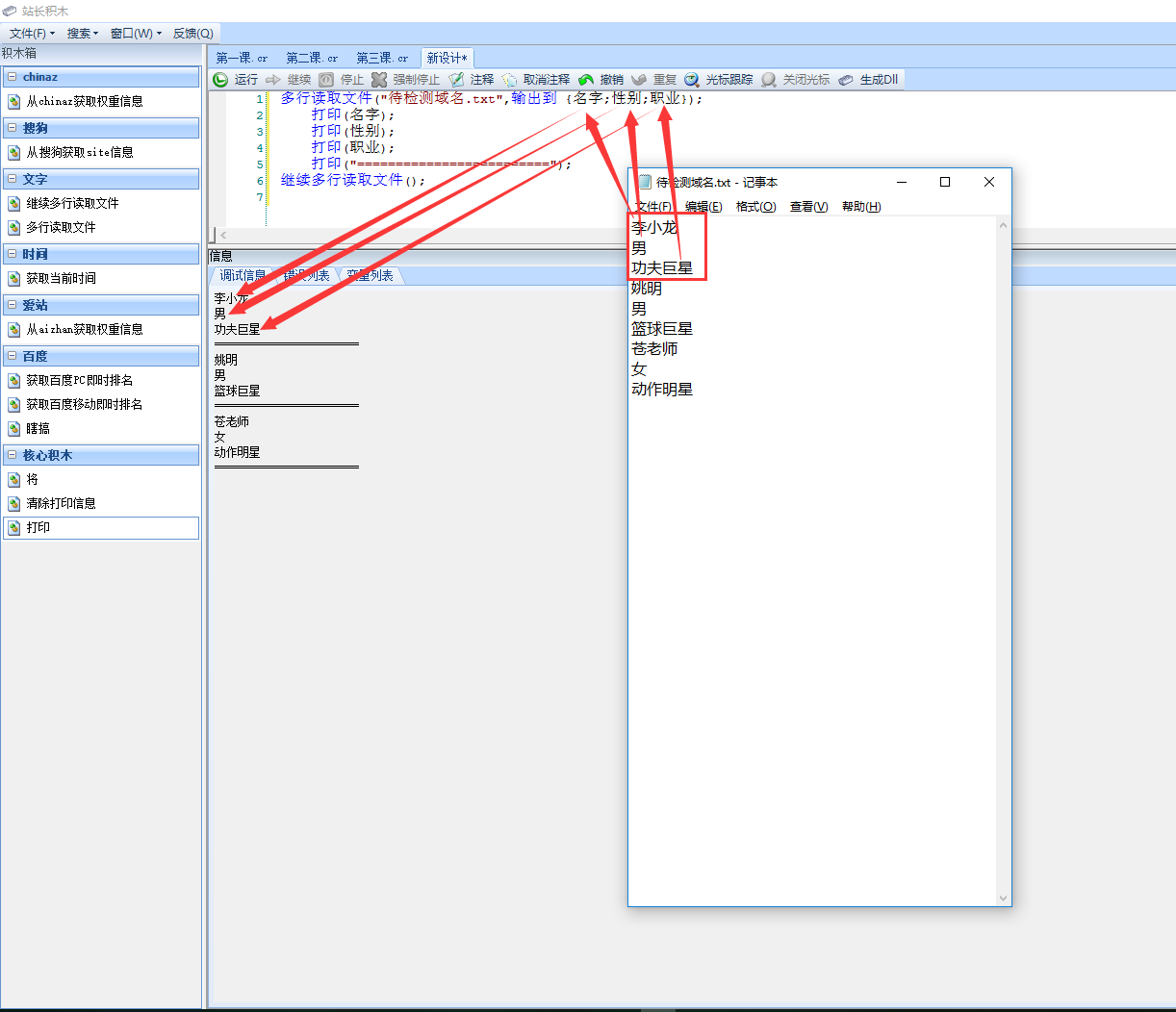Image resolution: width=1176 pixels, height=1012 pixels.
Task: Open 格式(O) menu in Notepad
Action: [755, 207]
